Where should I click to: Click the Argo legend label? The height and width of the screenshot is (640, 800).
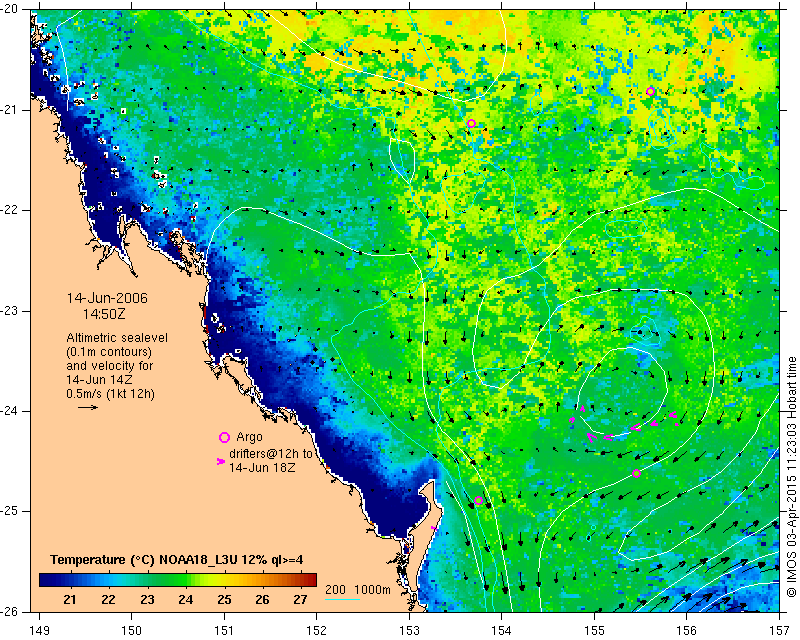click(249, 437)
